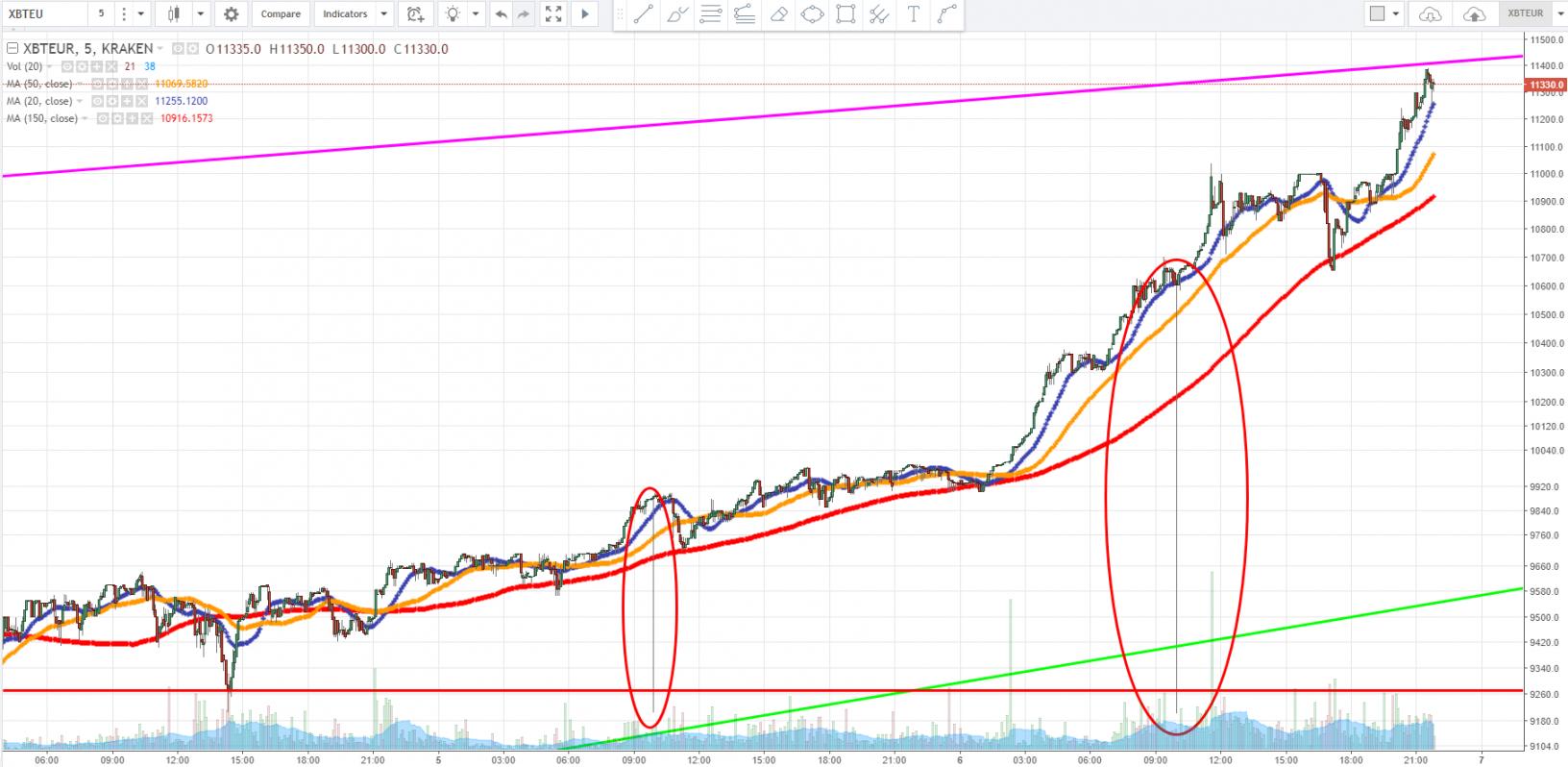The image size is (1568, 767).
Task: Open the interval options dots menu
Action: coord(124,13)
